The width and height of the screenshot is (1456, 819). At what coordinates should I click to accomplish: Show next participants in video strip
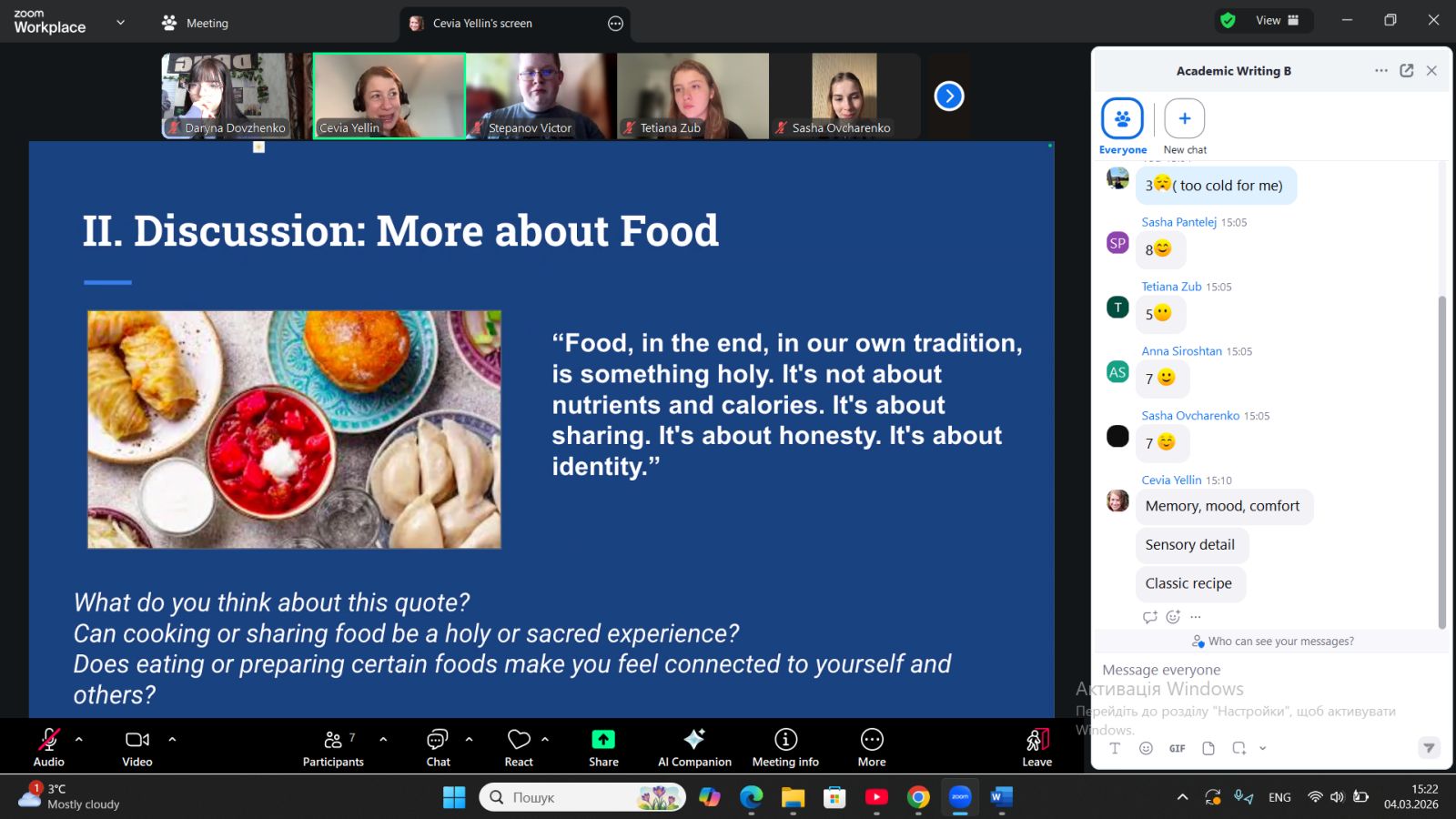click(x=948, y=96)
